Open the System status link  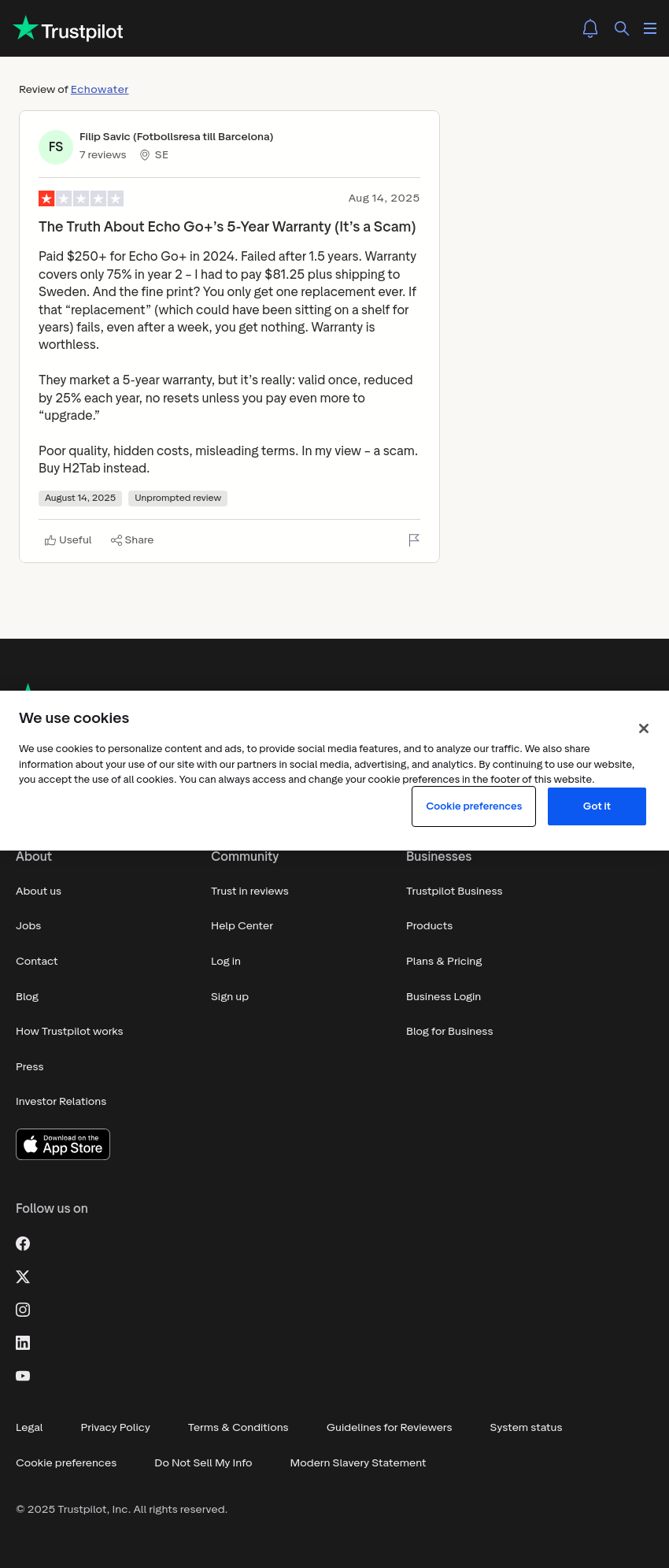coord(526,1428)
